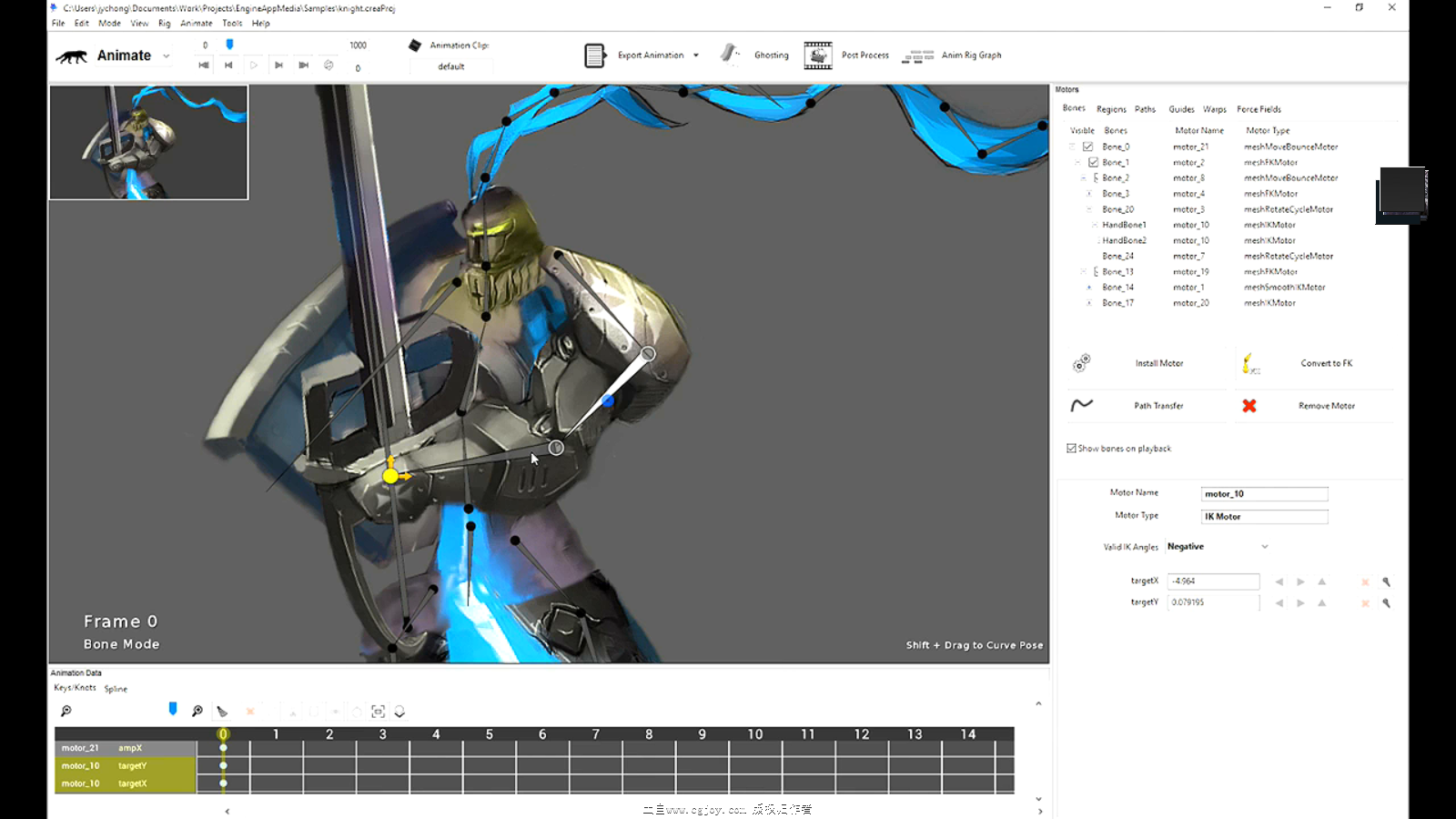Click the motor_21 ampX keyframe dot
This screenshot has height=819, width=1456.
coord(223,748)
